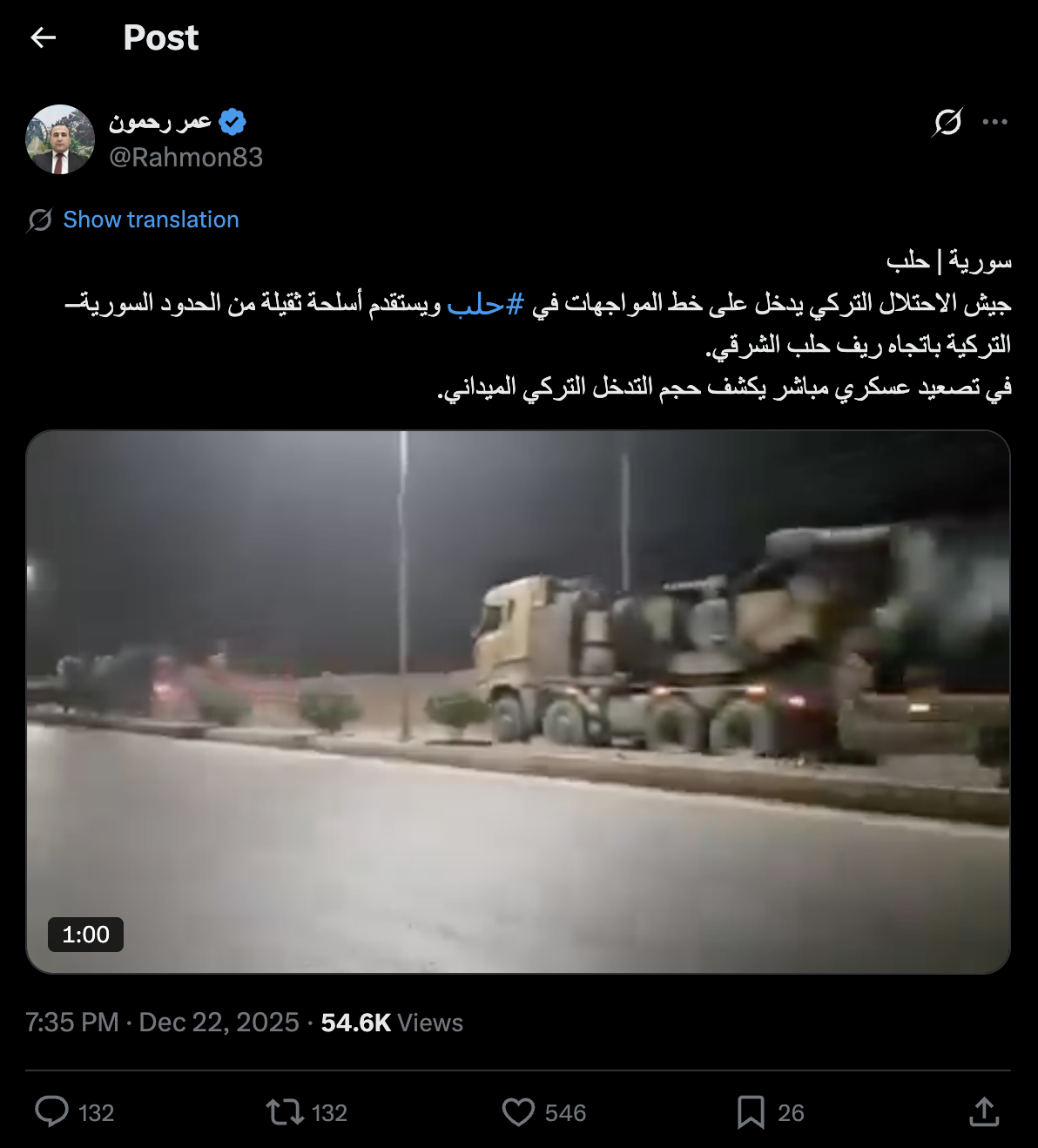The image size is (1038, 1148).
Task: Open the author's Arabic display name
Action: click(x=160, y=122)
